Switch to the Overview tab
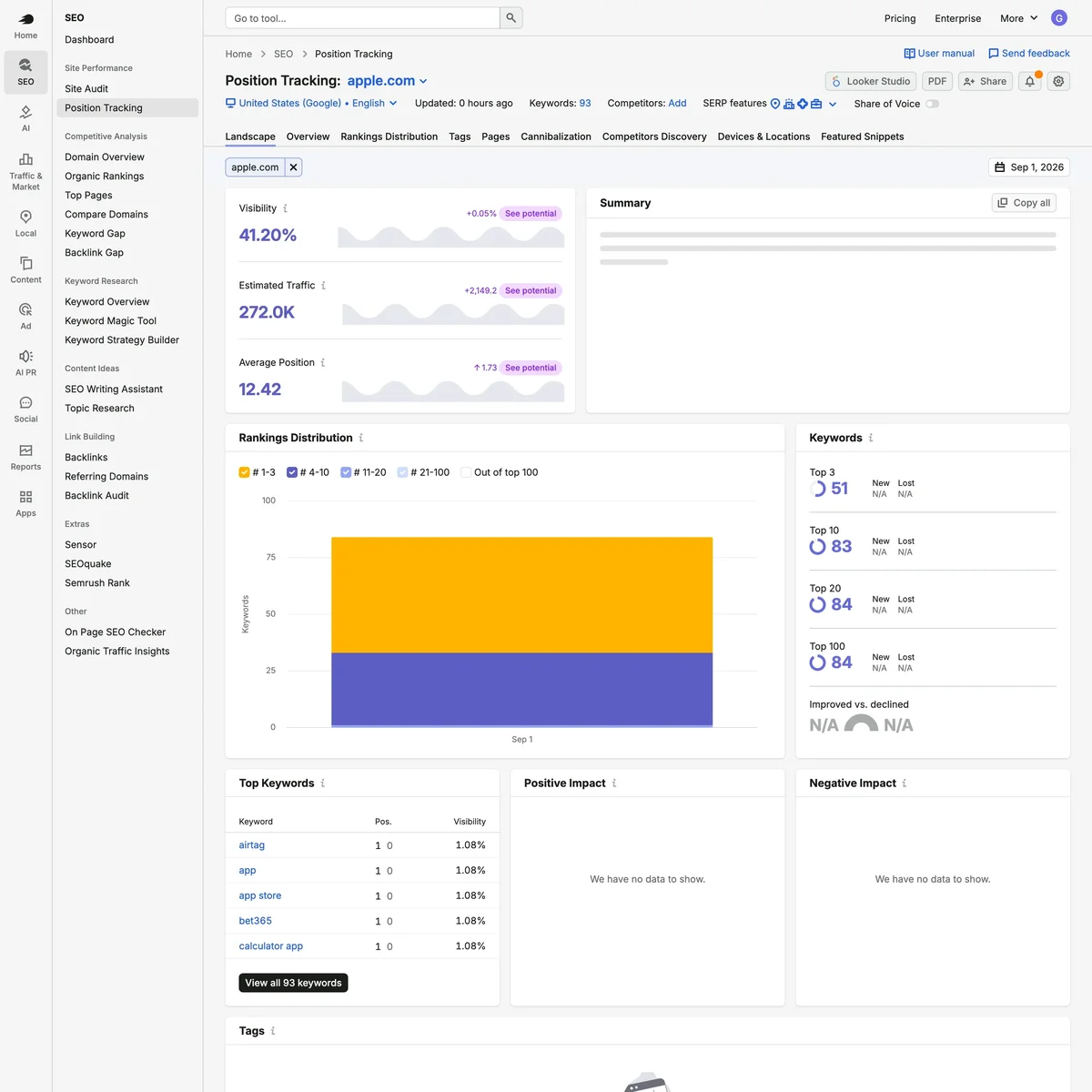The height and width of the screenshot is (1092, 1092). point(308,136)
